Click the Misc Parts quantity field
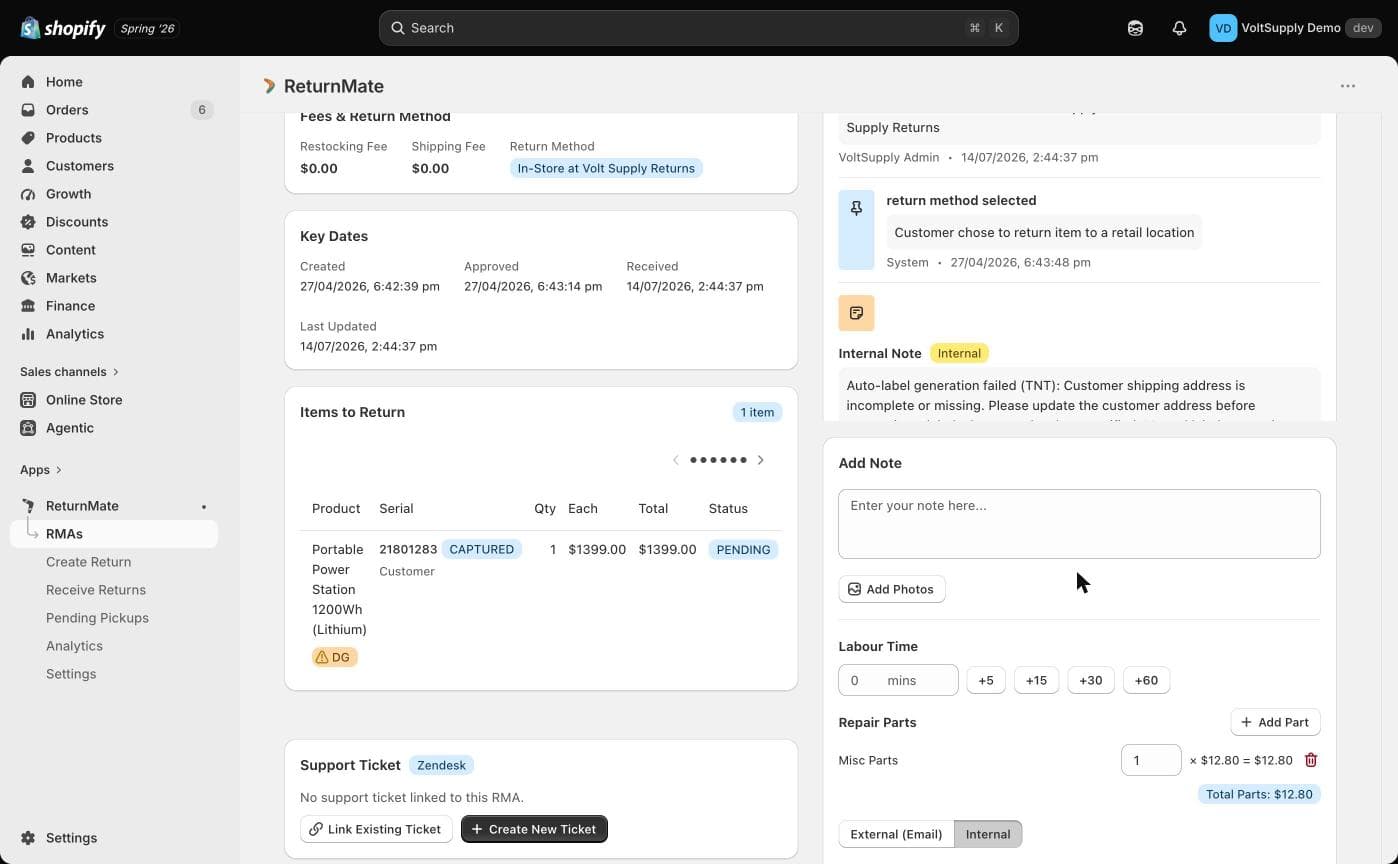 (1151, 760)
